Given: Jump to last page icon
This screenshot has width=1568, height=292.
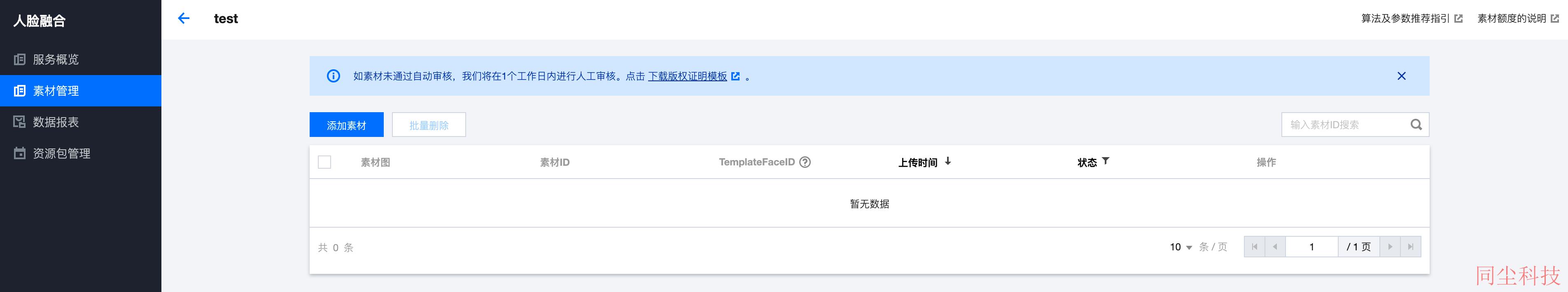Looking at the screenshot, I should [1410, 247].
